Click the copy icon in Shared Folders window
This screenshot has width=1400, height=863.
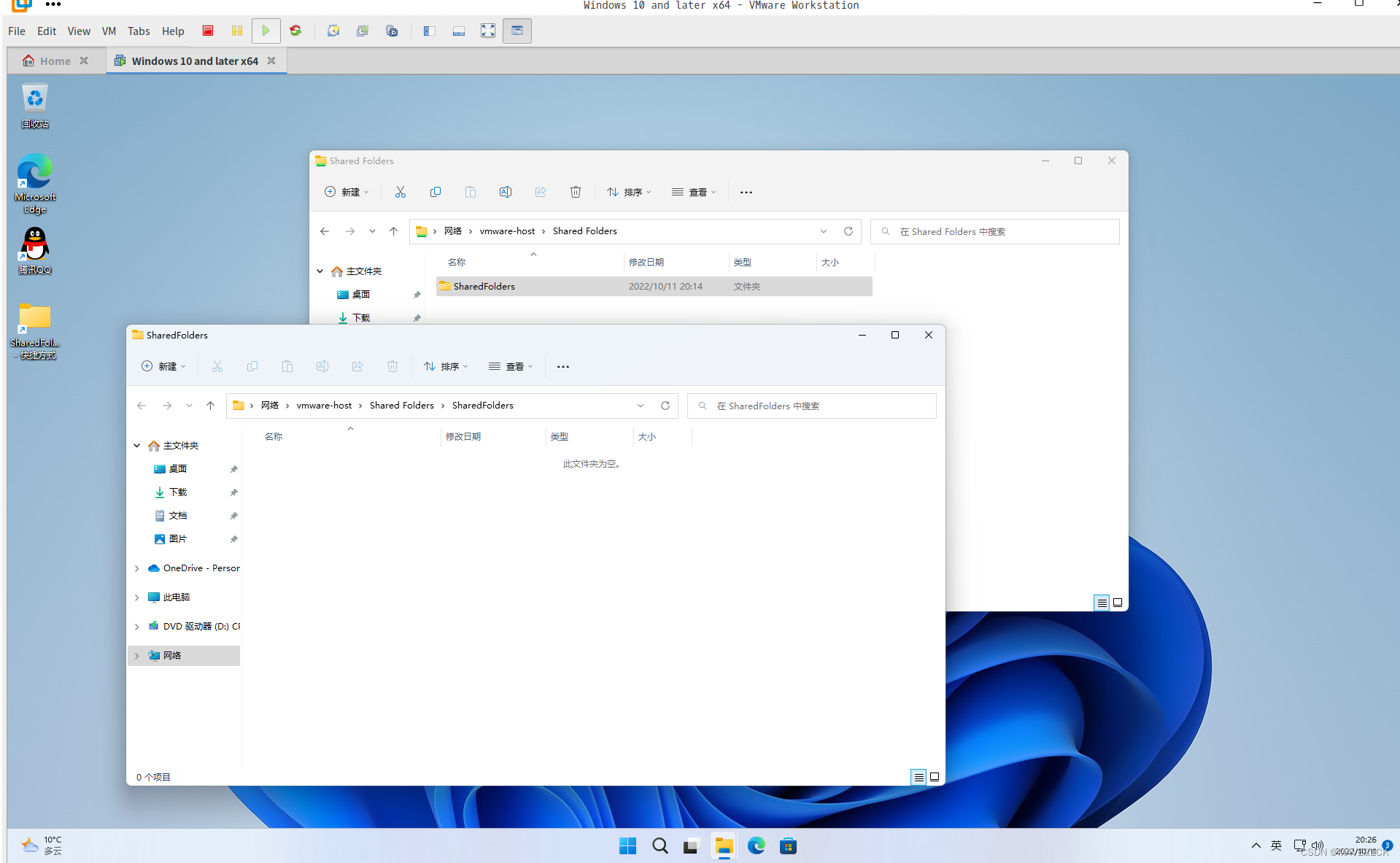[436, 192]
